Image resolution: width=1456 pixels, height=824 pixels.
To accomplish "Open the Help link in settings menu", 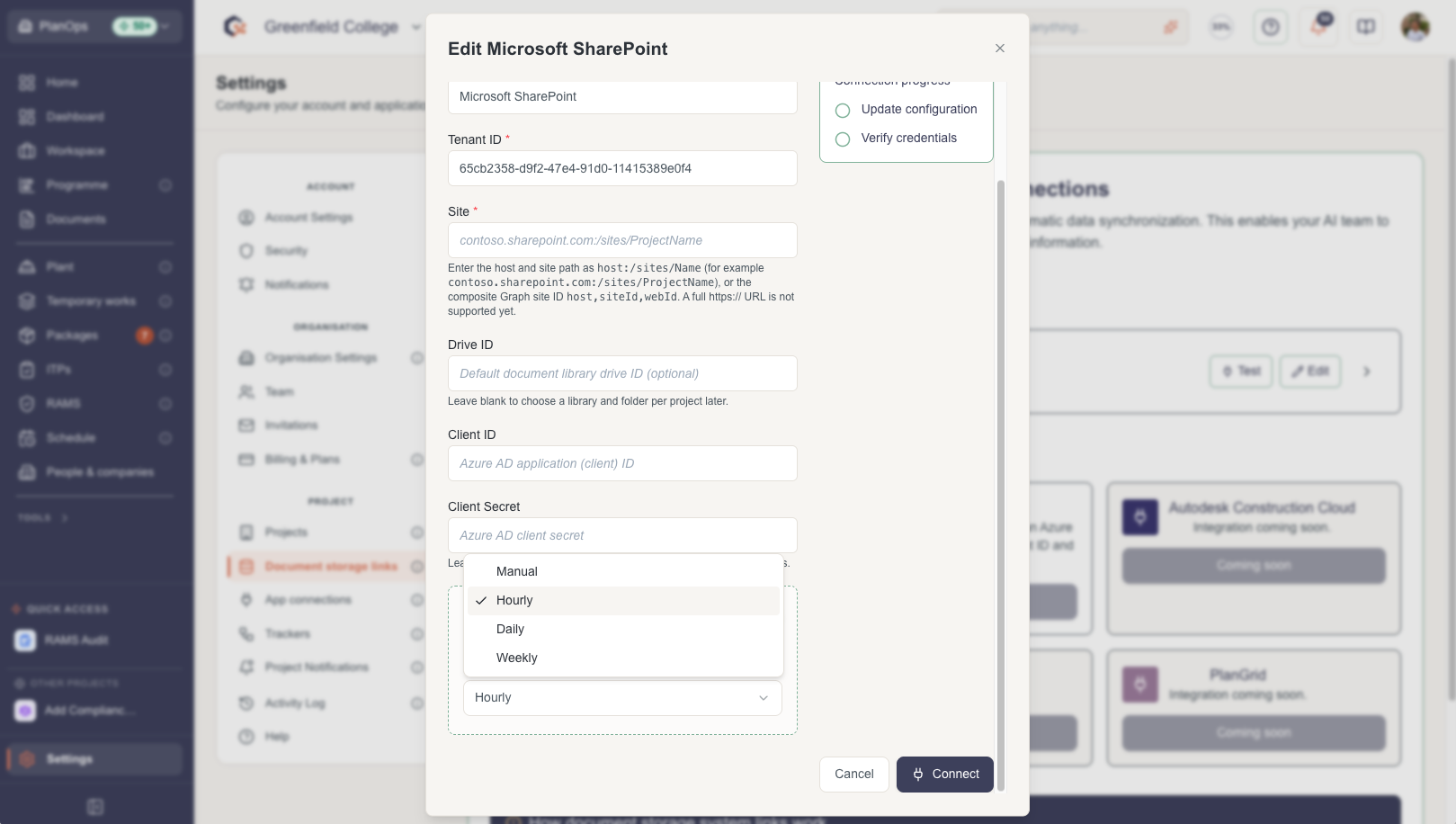I will pyautogui.click(x=277, y=737).
